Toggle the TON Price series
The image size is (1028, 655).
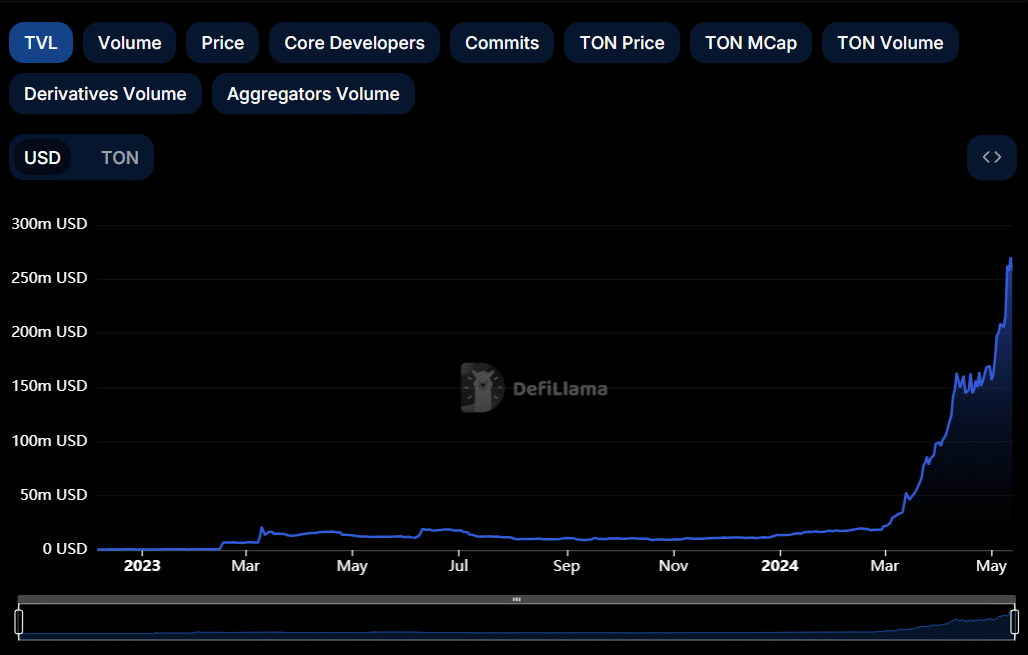621,43
